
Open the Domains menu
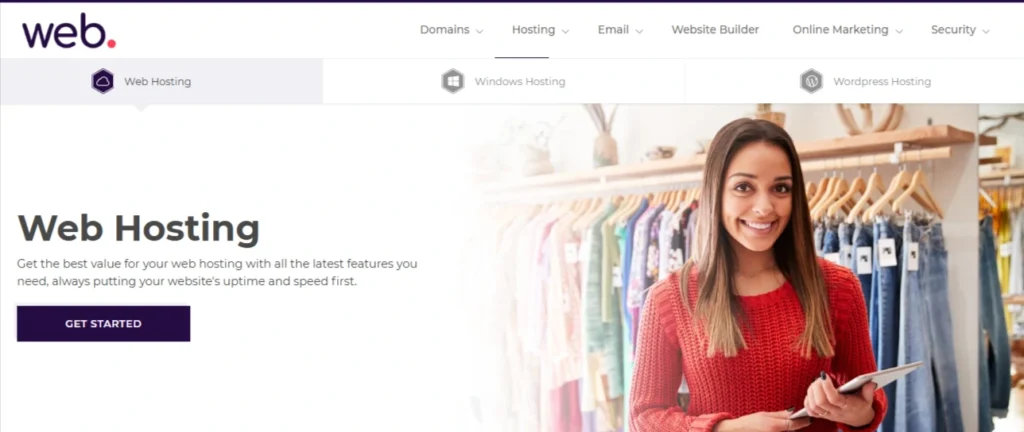tap(445, 29)
